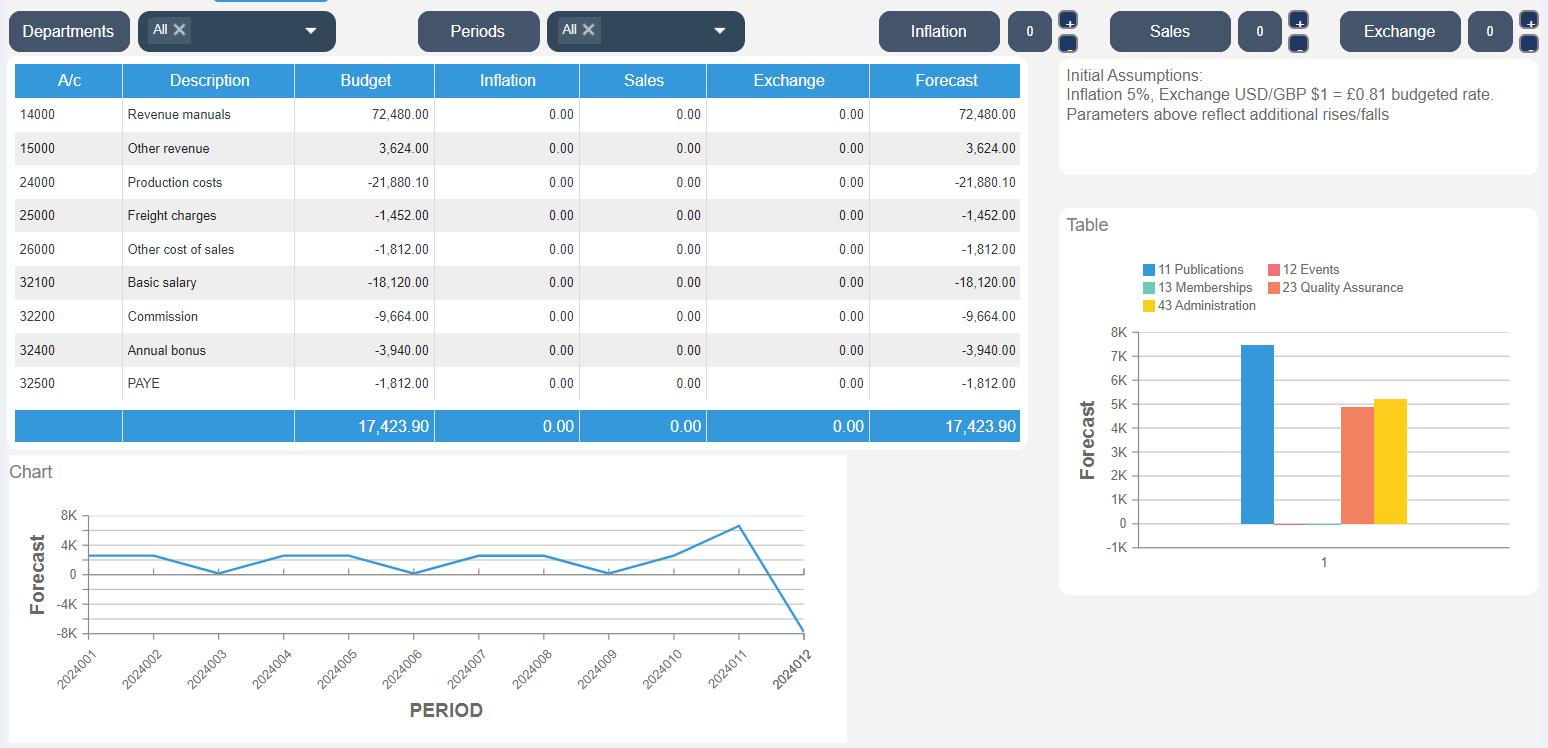Click the Chart panel title
Image resolution: width=1548 pixels, height=748 pixels.
[31, 472]
